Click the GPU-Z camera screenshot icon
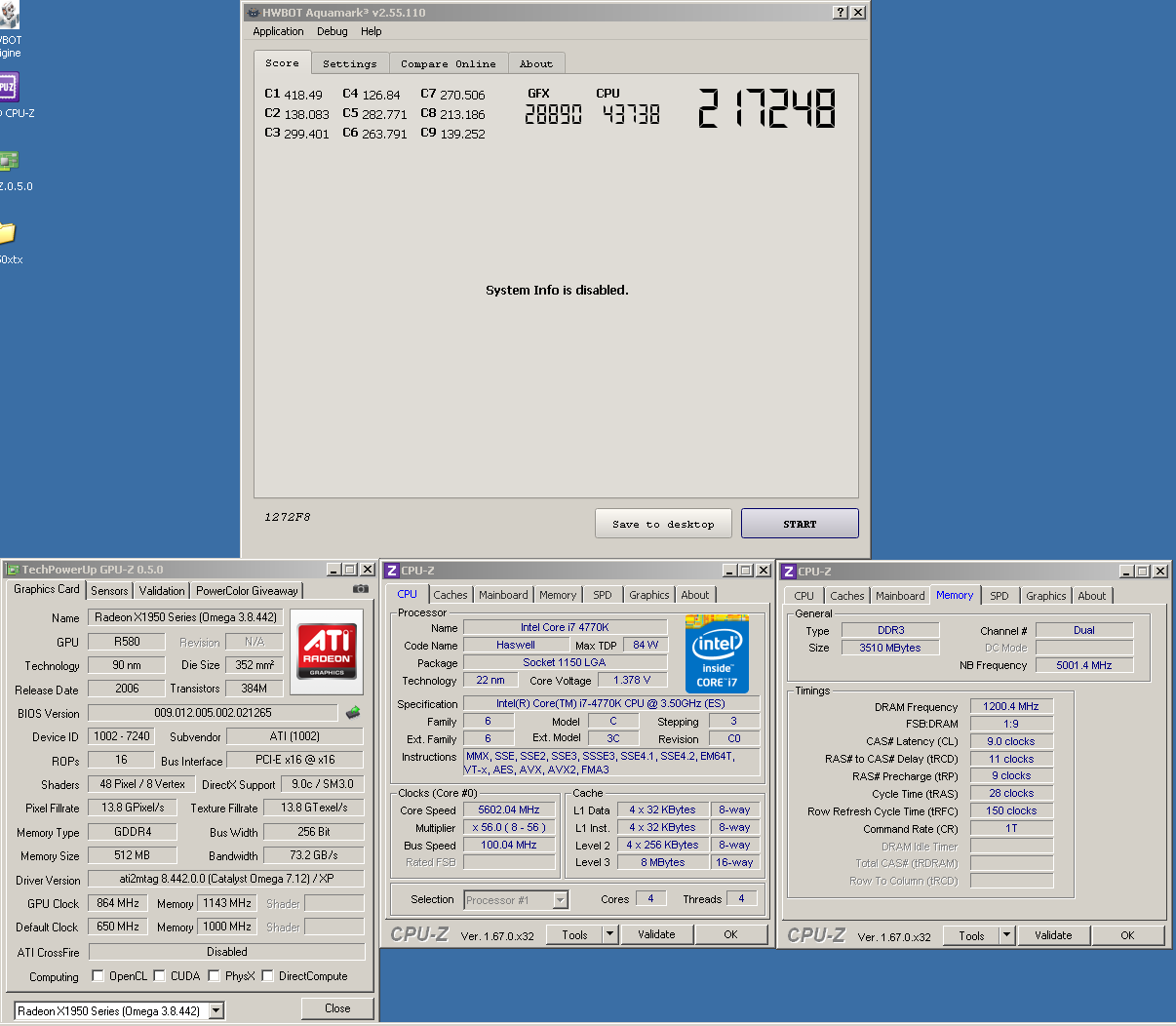 (361, 589)
